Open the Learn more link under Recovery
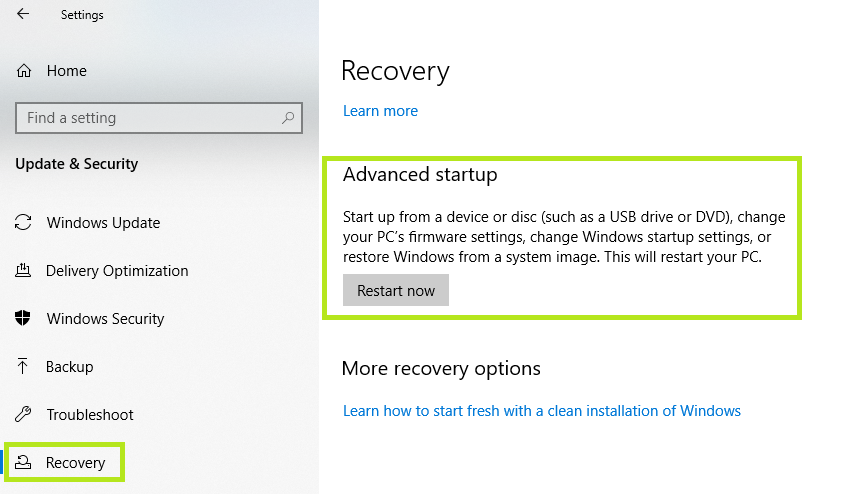This screenshot has width=853, height=494. coord(380,111)
